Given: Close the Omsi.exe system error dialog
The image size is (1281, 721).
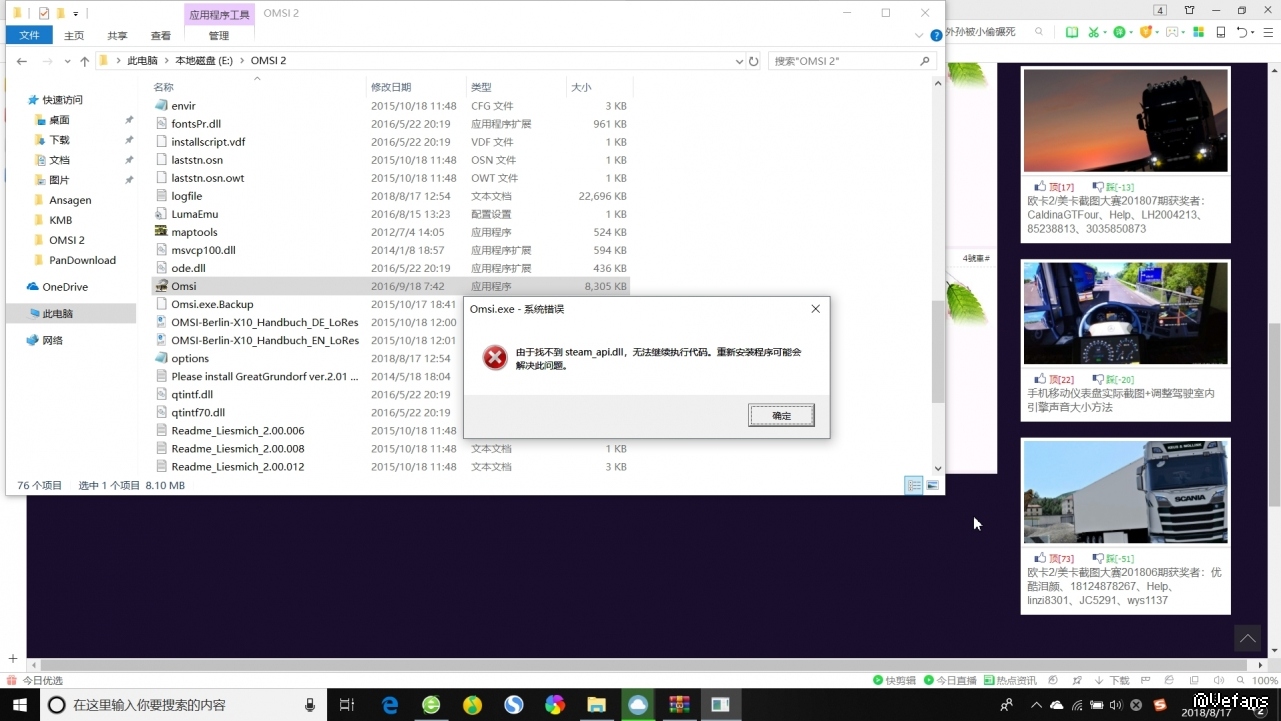Looking at the screenshot, I should pyautogui.click(x=815, y=309).
